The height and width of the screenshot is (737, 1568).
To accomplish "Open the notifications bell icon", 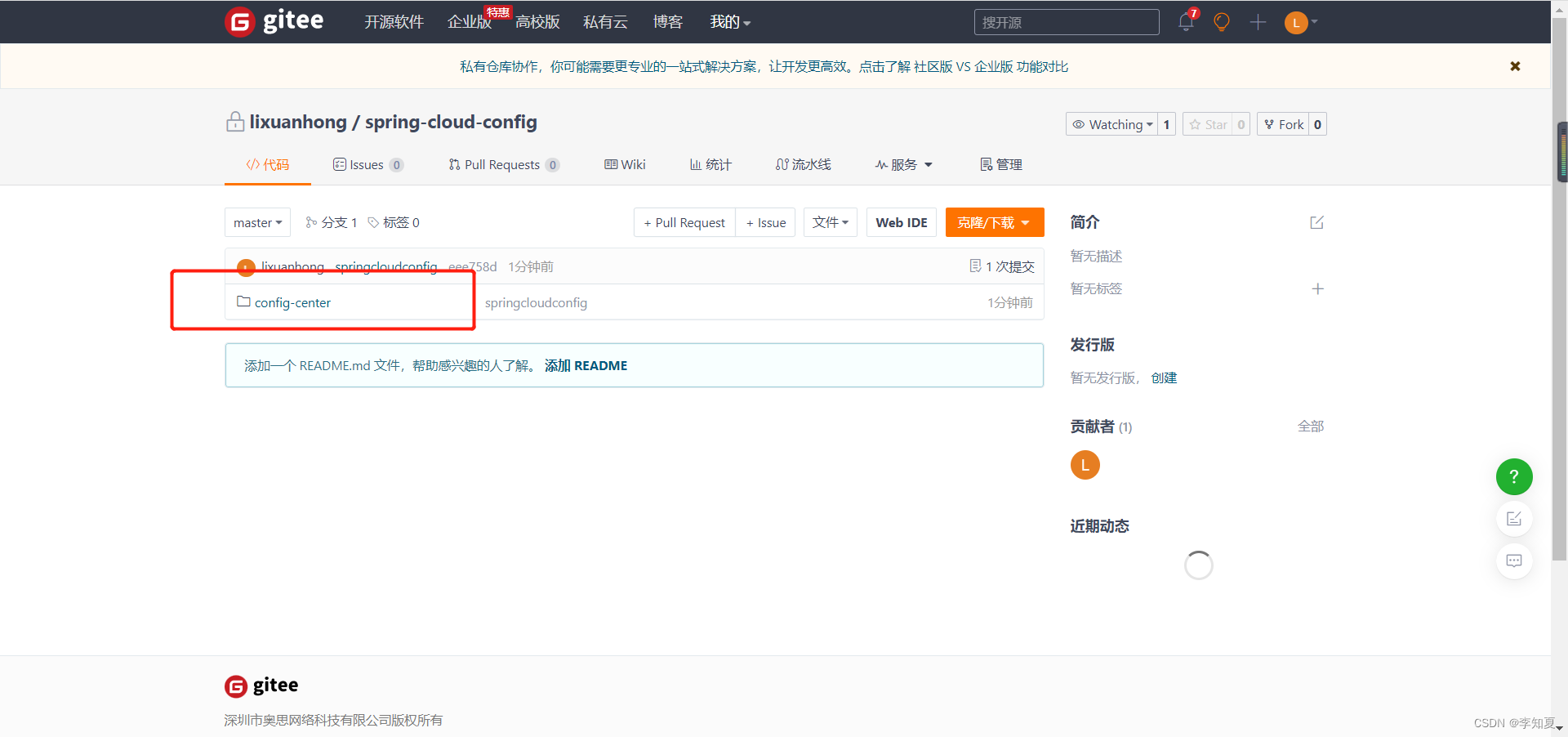I will coord(1187,22).
